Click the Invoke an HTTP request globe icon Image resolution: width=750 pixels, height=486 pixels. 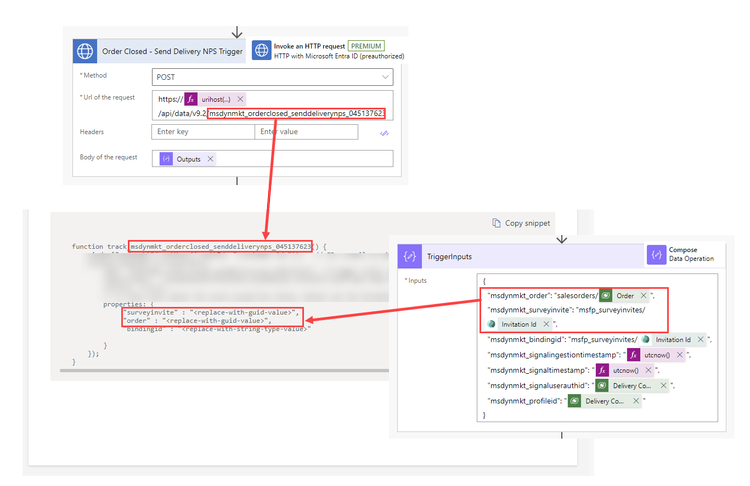click(262, 50)
